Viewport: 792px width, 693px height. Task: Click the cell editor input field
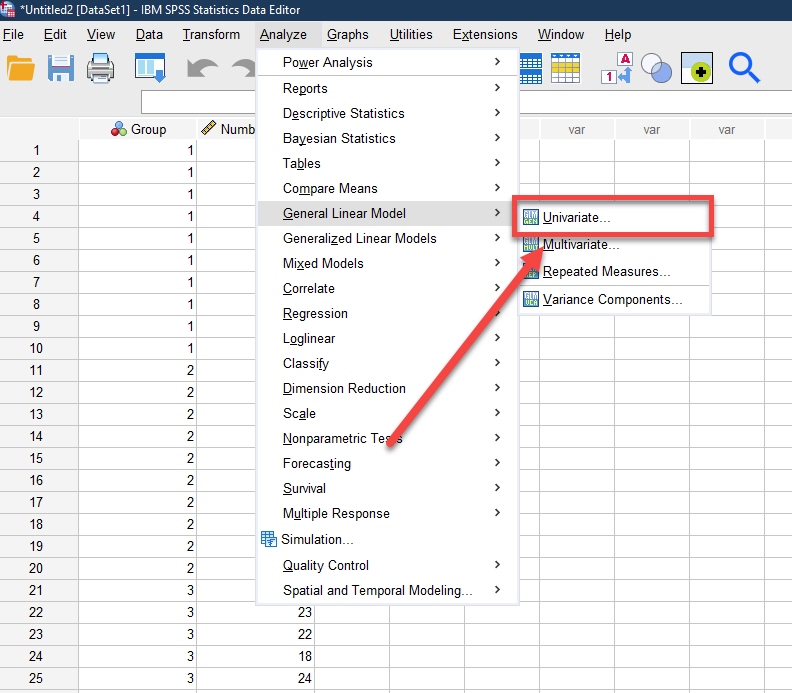point(466,103)
